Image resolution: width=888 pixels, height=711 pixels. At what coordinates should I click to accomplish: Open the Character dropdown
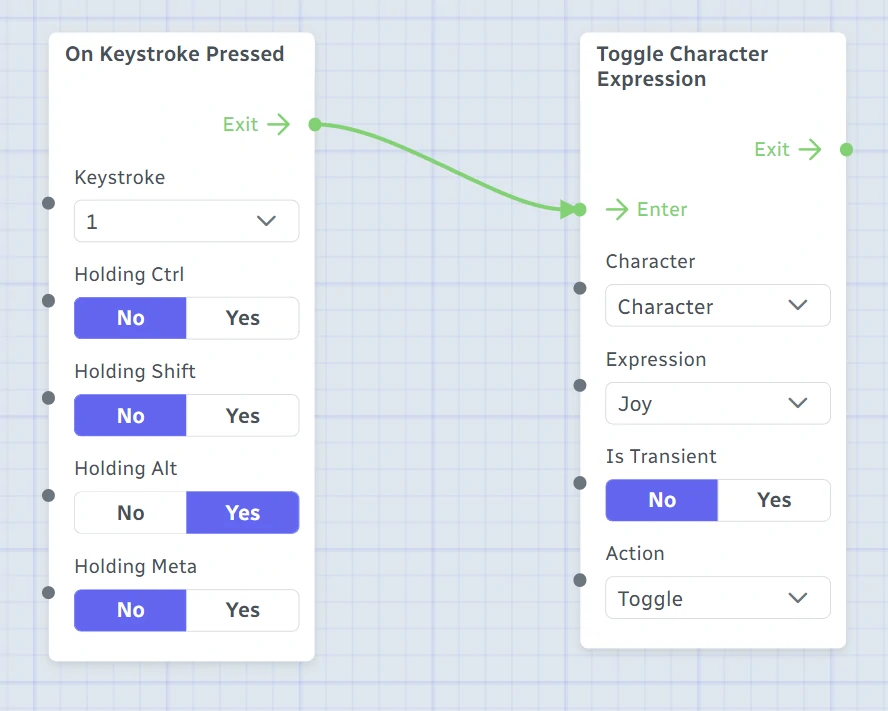pos(718,306)
